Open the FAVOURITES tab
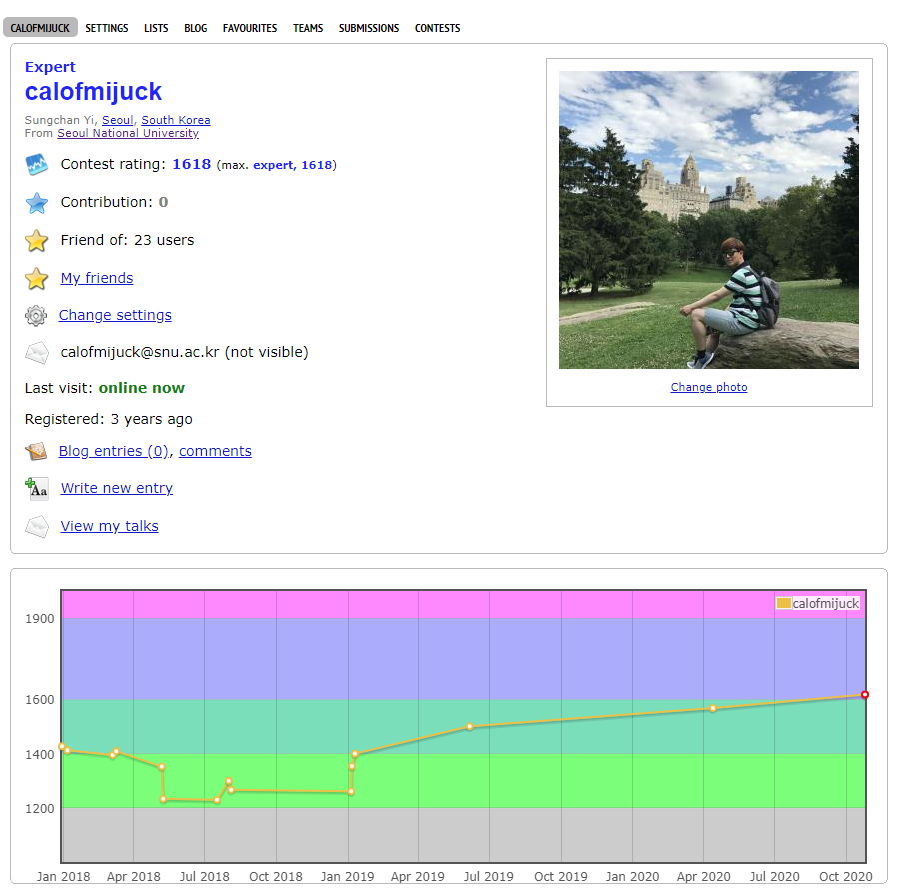Image resolution: width=897 pixels, height=896 pixels. [249, 28]
